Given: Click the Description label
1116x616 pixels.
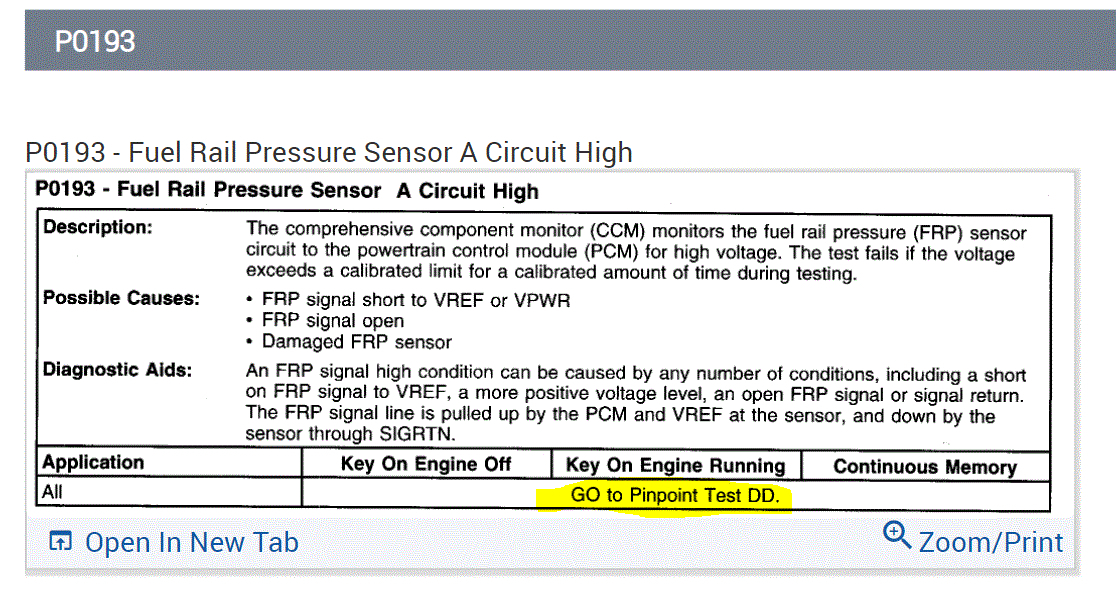Looking at the screenshot, I should coord(98,228).
